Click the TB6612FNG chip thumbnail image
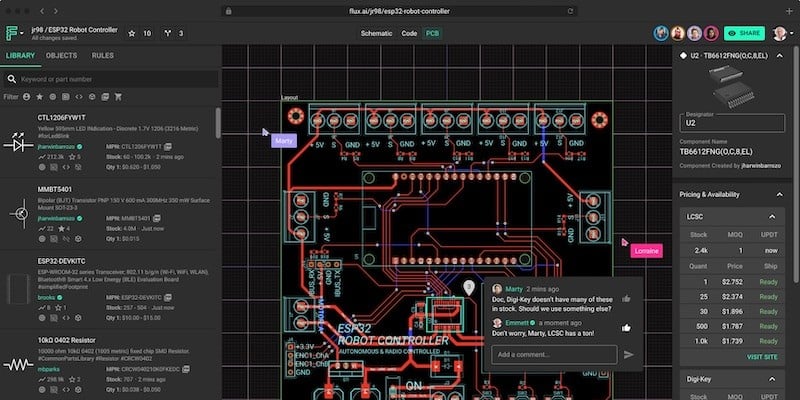Image resolution: width=800 pixels, height=400 pixels. 732,86
